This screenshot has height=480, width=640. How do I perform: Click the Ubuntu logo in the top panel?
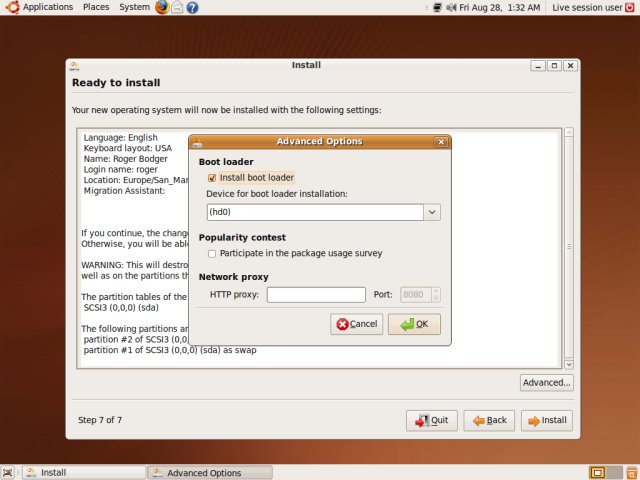[x=12, y=7]
